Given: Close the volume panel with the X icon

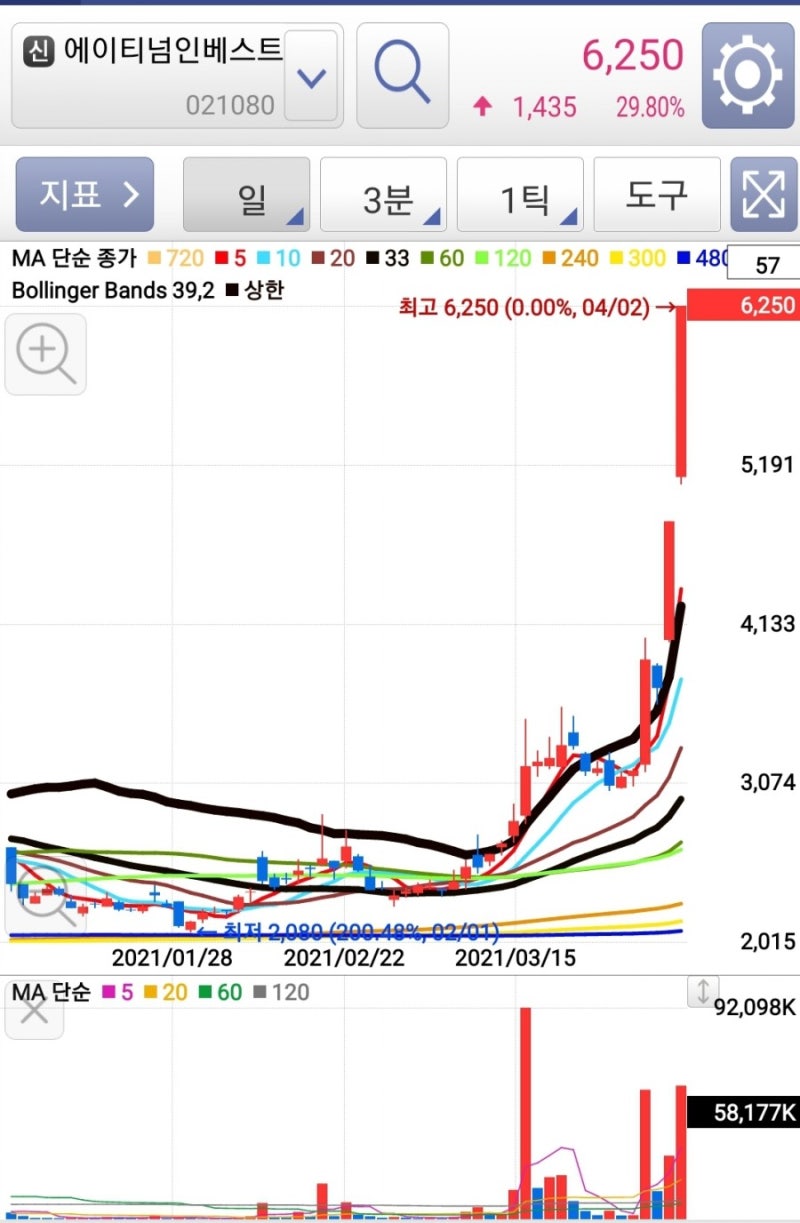Looking at the screenshot, I should 34,1011.
